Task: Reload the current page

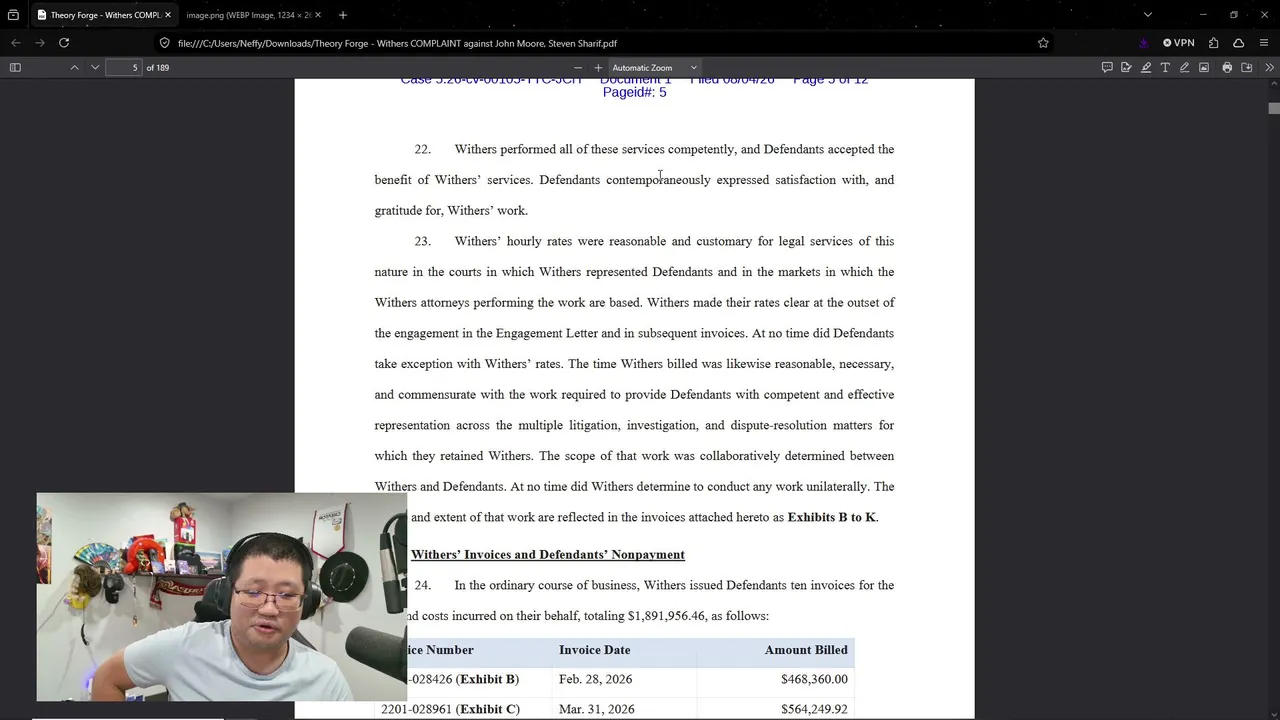Action: (64, 43)
